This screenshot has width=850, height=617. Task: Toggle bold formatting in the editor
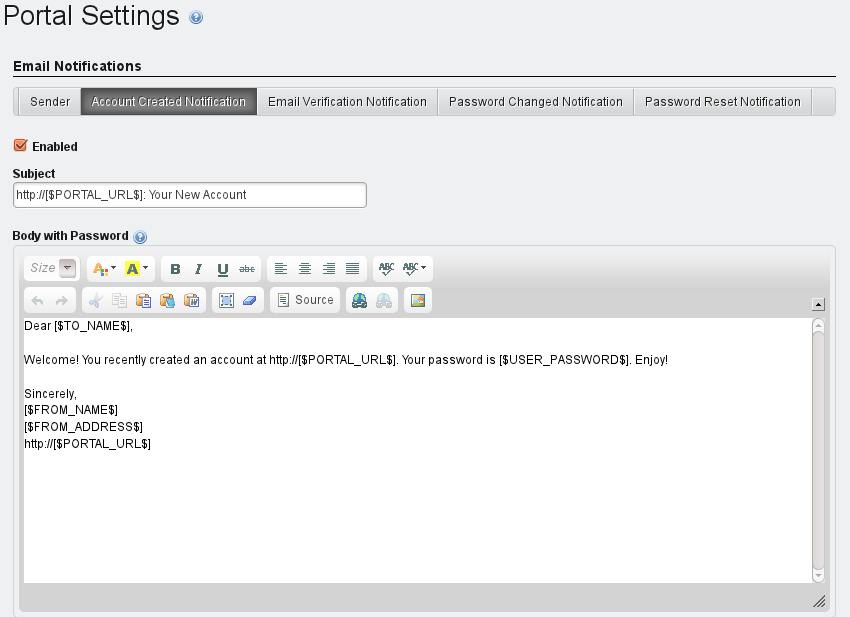pyautogui.click(x=175, y=269)
